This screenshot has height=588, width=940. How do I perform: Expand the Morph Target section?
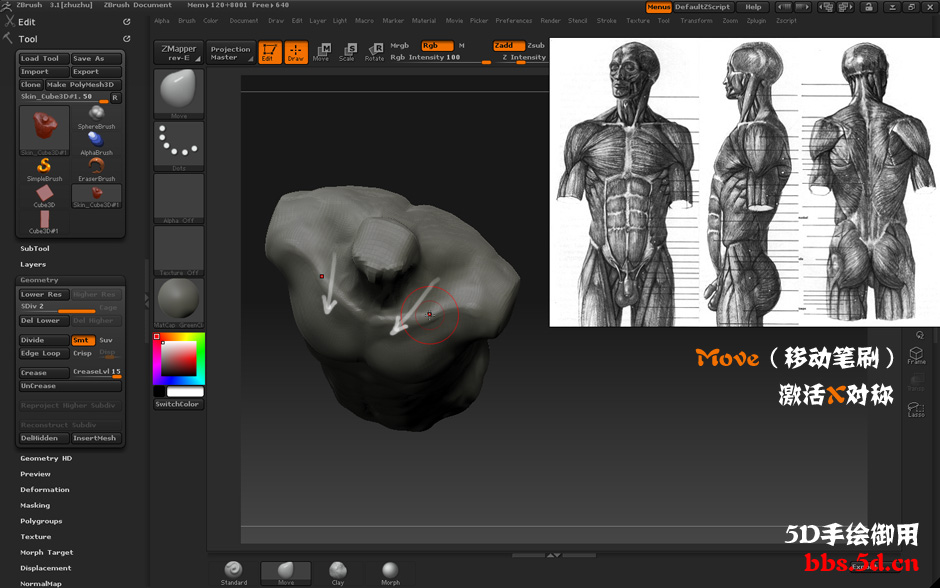point(47,553)
